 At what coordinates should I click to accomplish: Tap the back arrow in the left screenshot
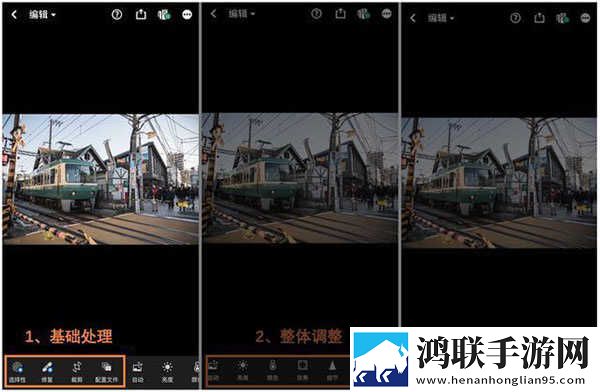(14, 15)
